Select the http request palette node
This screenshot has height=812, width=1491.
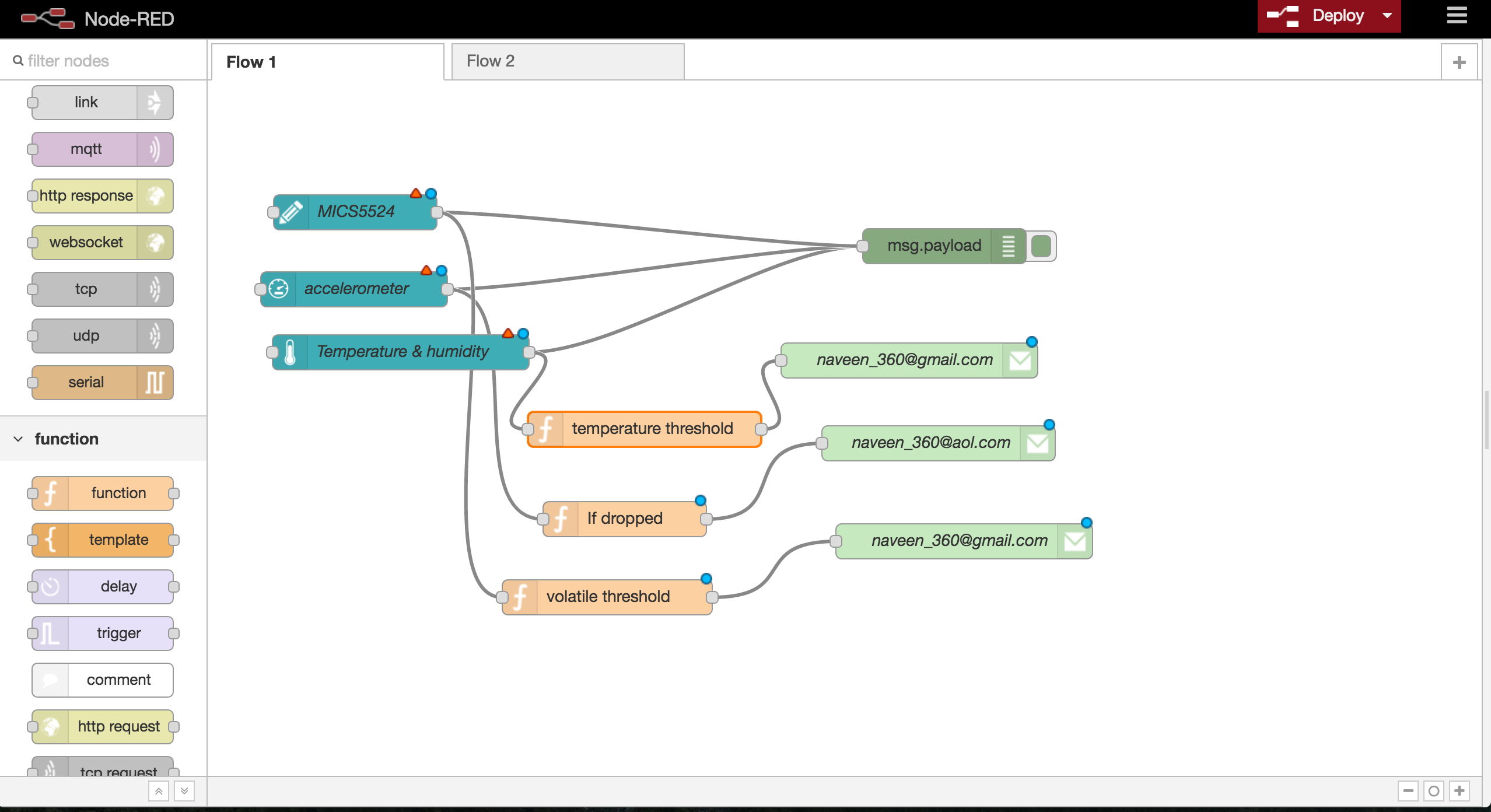click(103, 726)
